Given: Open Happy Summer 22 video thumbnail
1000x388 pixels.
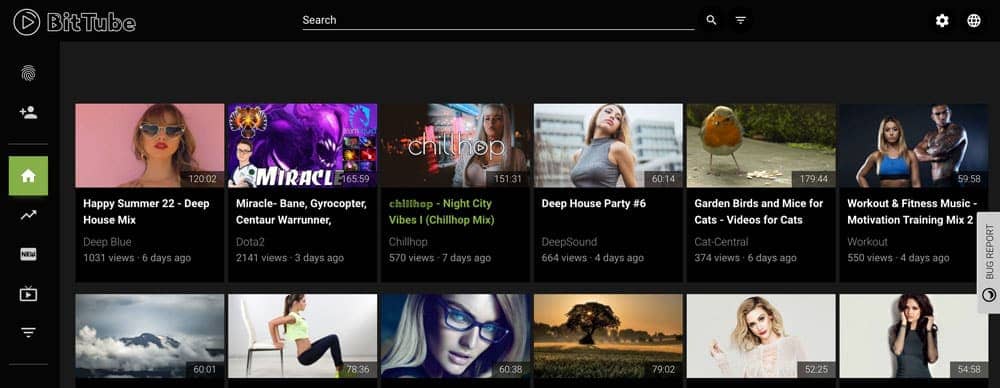Looking at the screenshot, I should 150,146.
